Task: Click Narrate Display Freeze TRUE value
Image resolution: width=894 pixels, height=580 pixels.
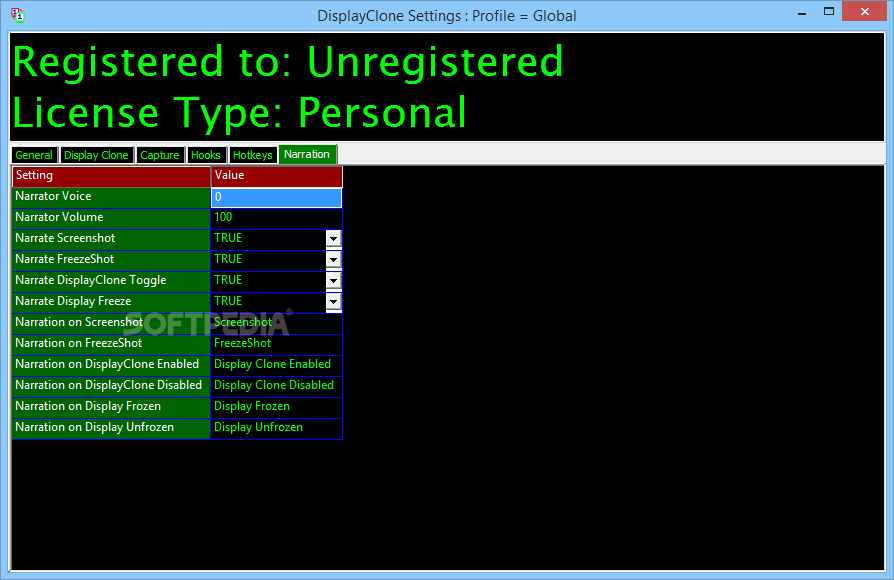Action: [228, 302]
